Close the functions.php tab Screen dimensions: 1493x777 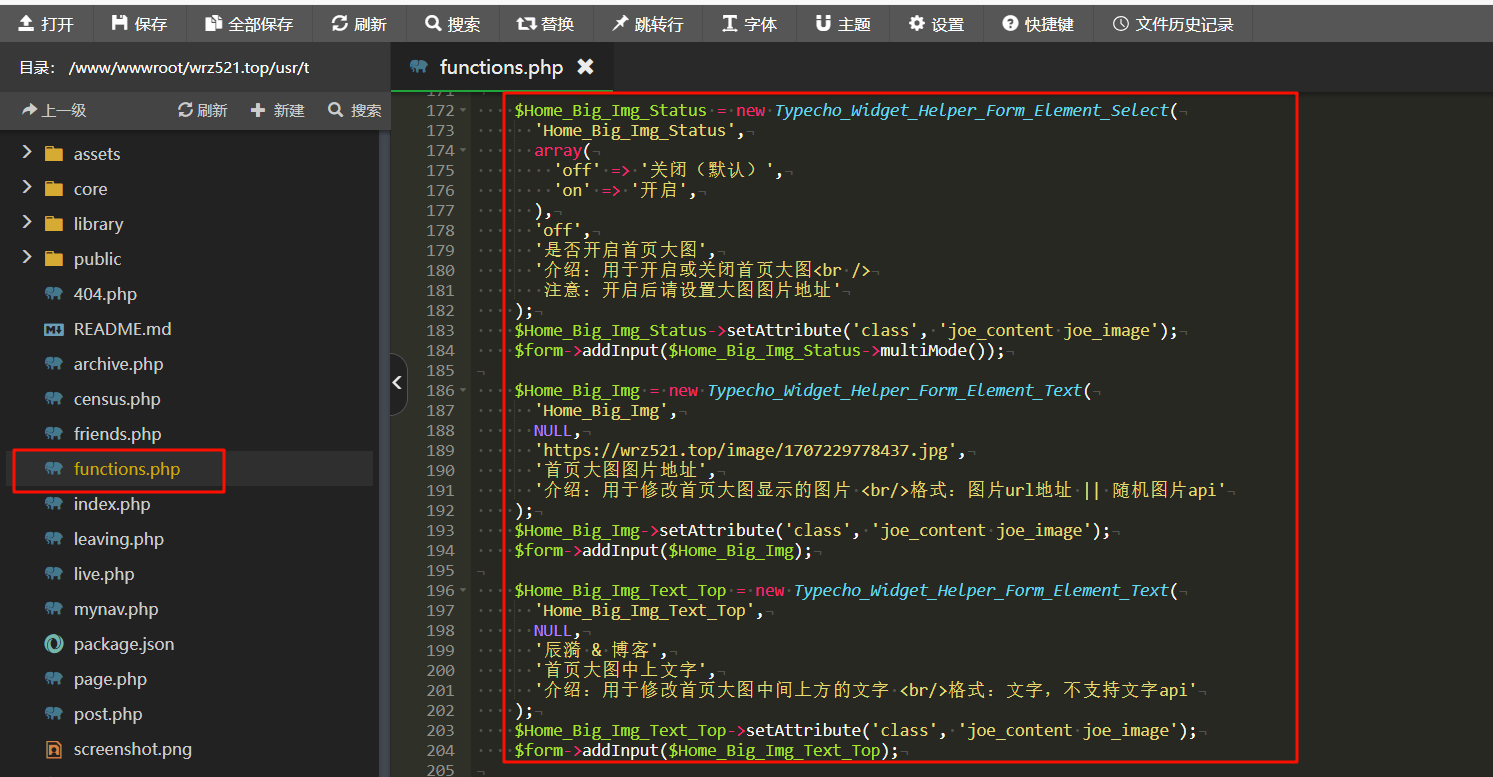pos(586,67)
